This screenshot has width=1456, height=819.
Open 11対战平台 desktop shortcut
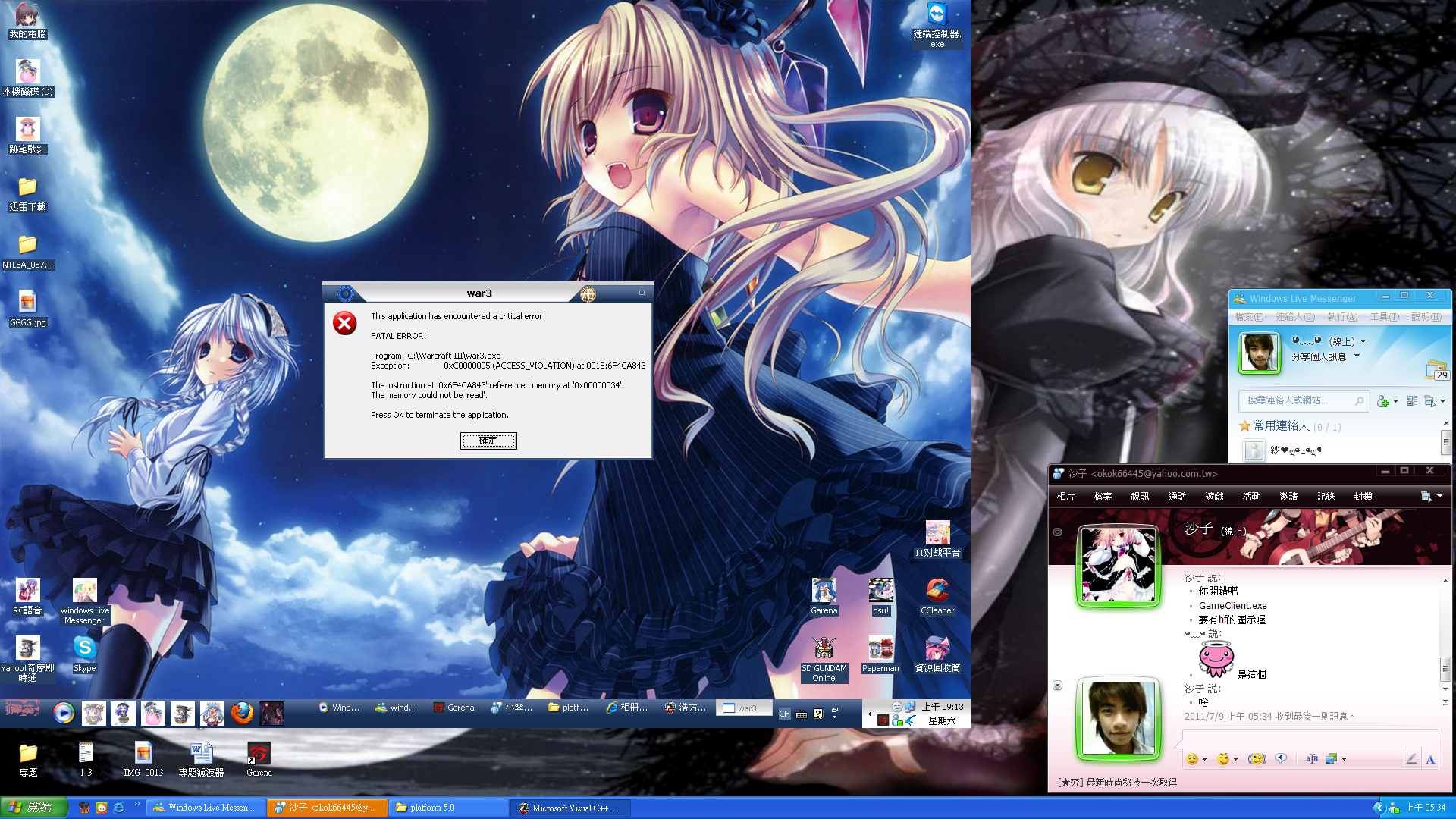tap(937, 540)
